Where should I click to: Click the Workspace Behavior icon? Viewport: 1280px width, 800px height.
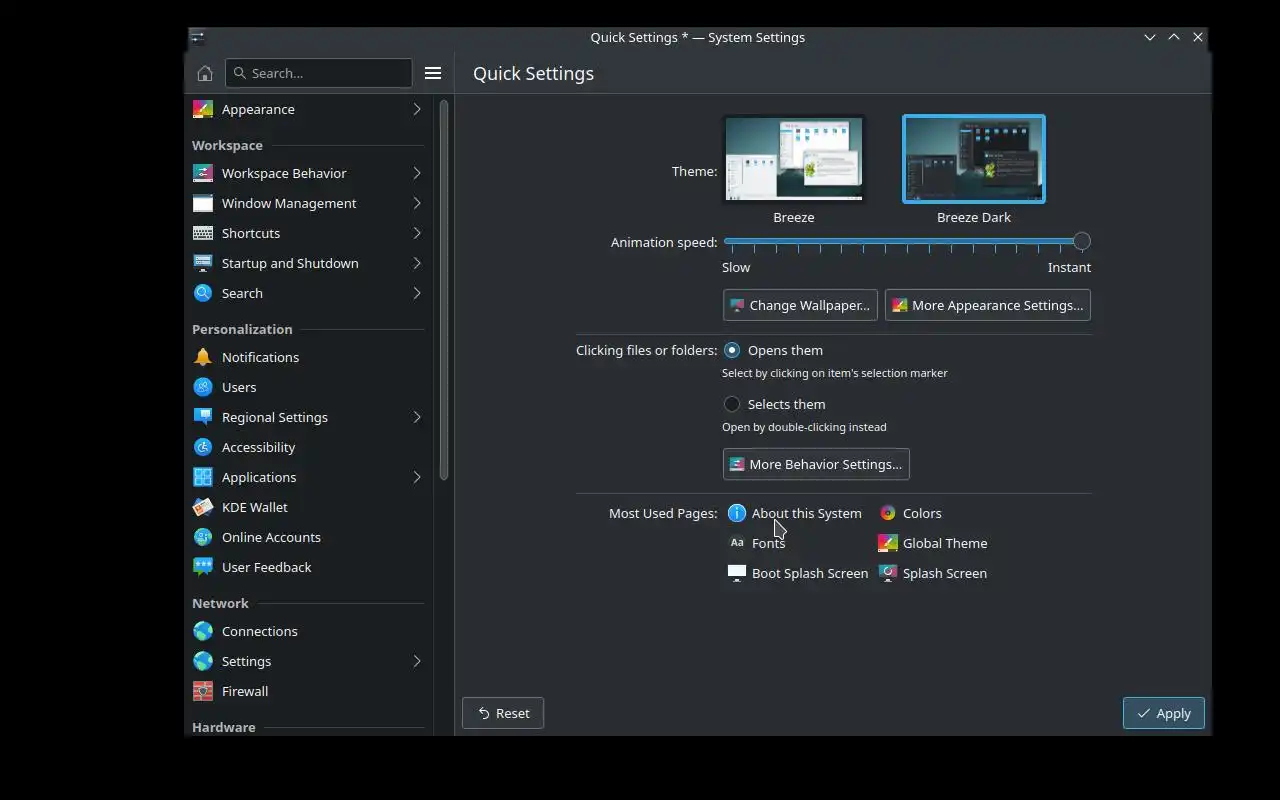pyautogui.click(x=203, y=173)
